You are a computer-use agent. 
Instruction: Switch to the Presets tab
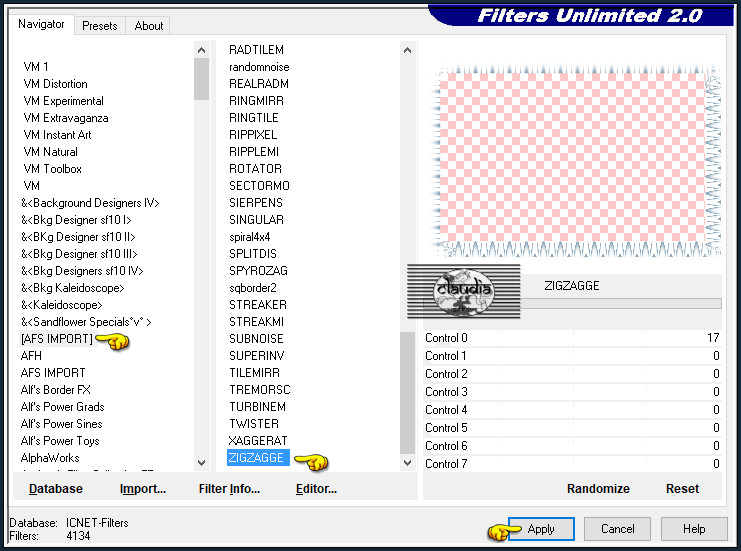[x=100, y=26]
